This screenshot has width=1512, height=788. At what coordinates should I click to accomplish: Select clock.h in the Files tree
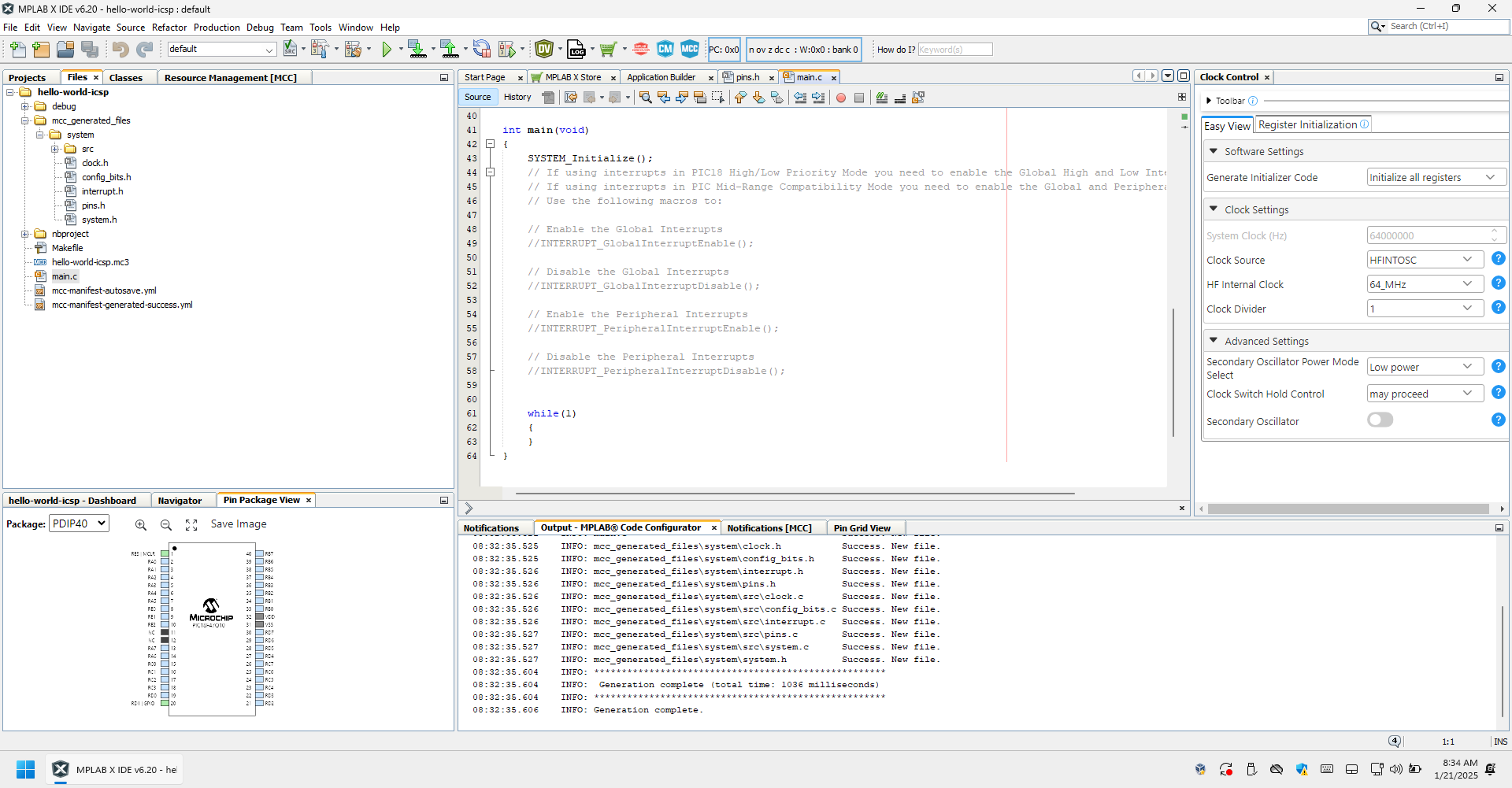95,163
